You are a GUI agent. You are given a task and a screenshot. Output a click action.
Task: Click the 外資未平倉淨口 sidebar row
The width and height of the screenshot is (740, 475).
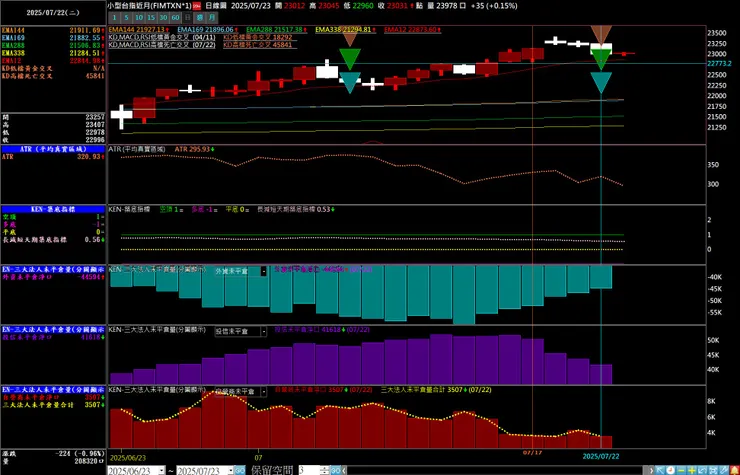53,277
